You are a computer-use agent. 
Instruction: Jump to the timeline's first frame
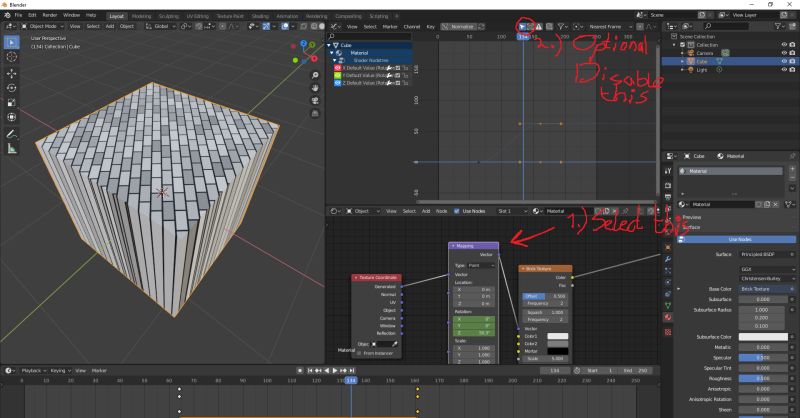click(310, 371)
